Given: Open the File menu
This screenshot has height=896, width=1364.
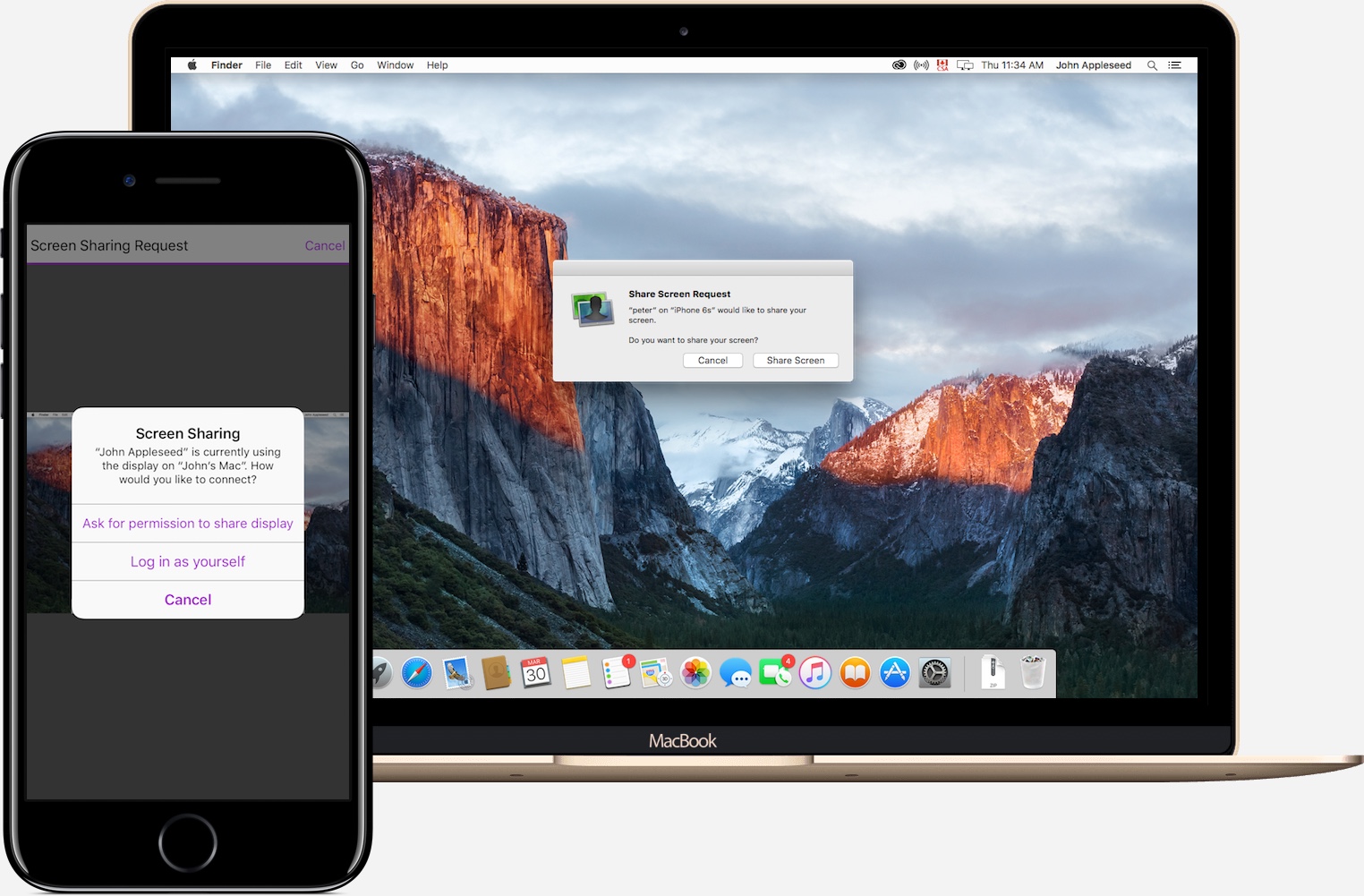Looking at the screenshot, I should [x=263, y=65].
